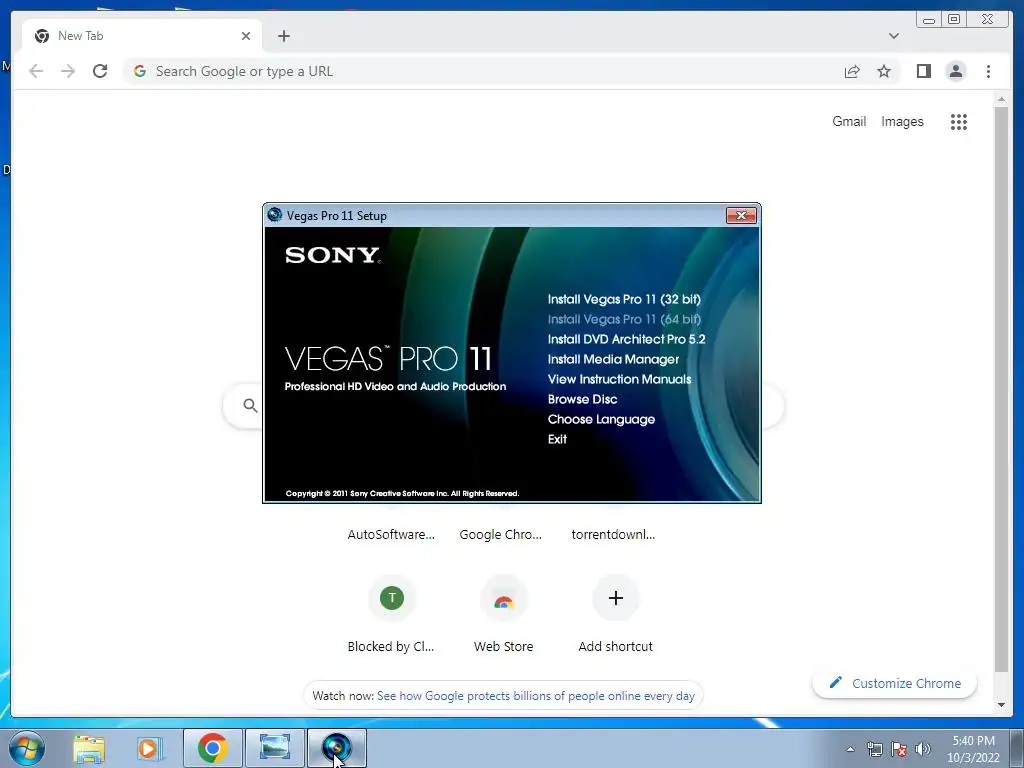Screen dimensions: 1024x768
Task: Bookmark this tab star icon
Action: (884, 71)
